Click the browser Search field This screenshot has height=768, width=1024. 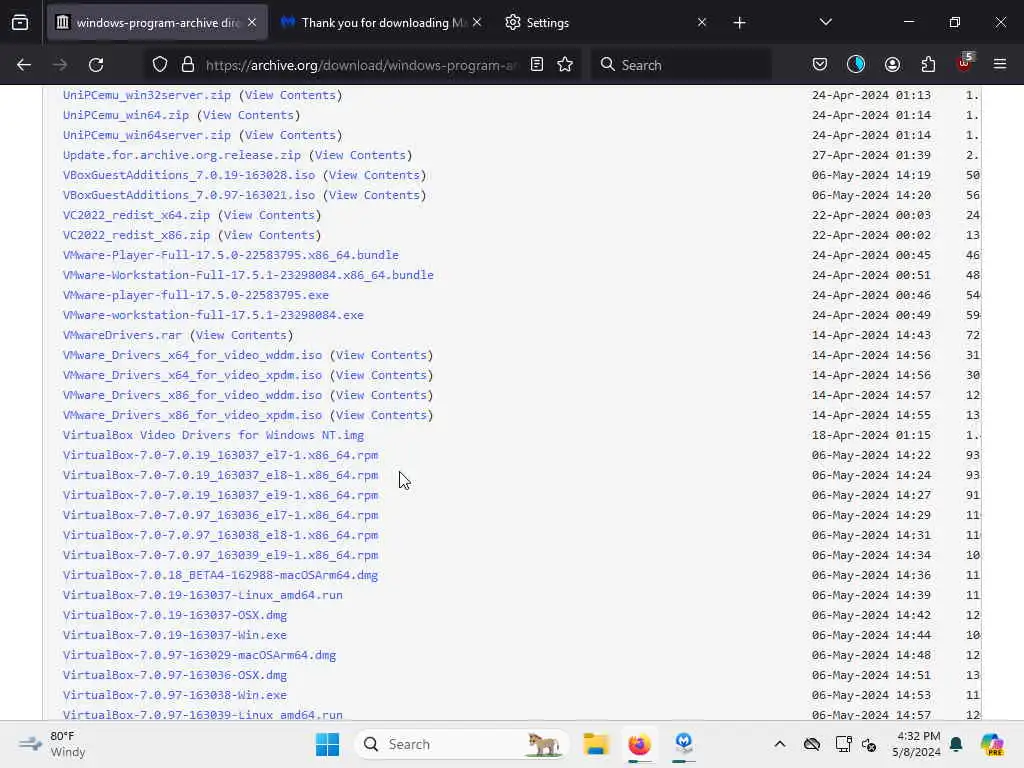(681, 65)
